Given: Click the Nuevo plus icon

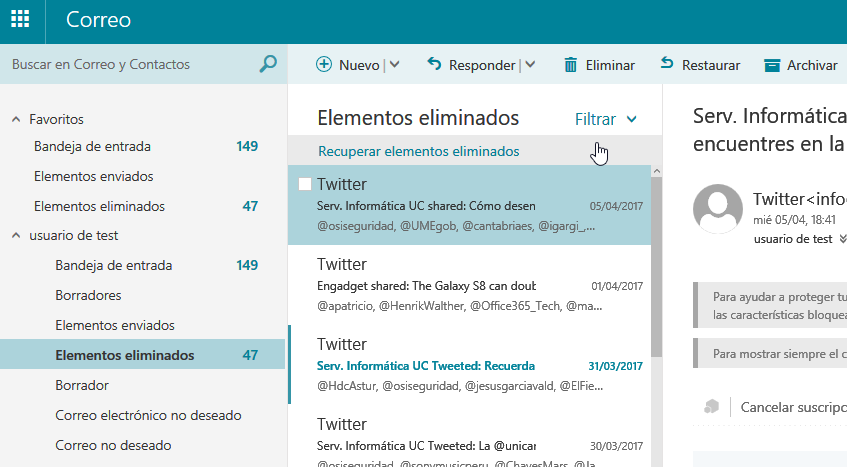Looking at the screenshot, I should [x=324, y=64].
